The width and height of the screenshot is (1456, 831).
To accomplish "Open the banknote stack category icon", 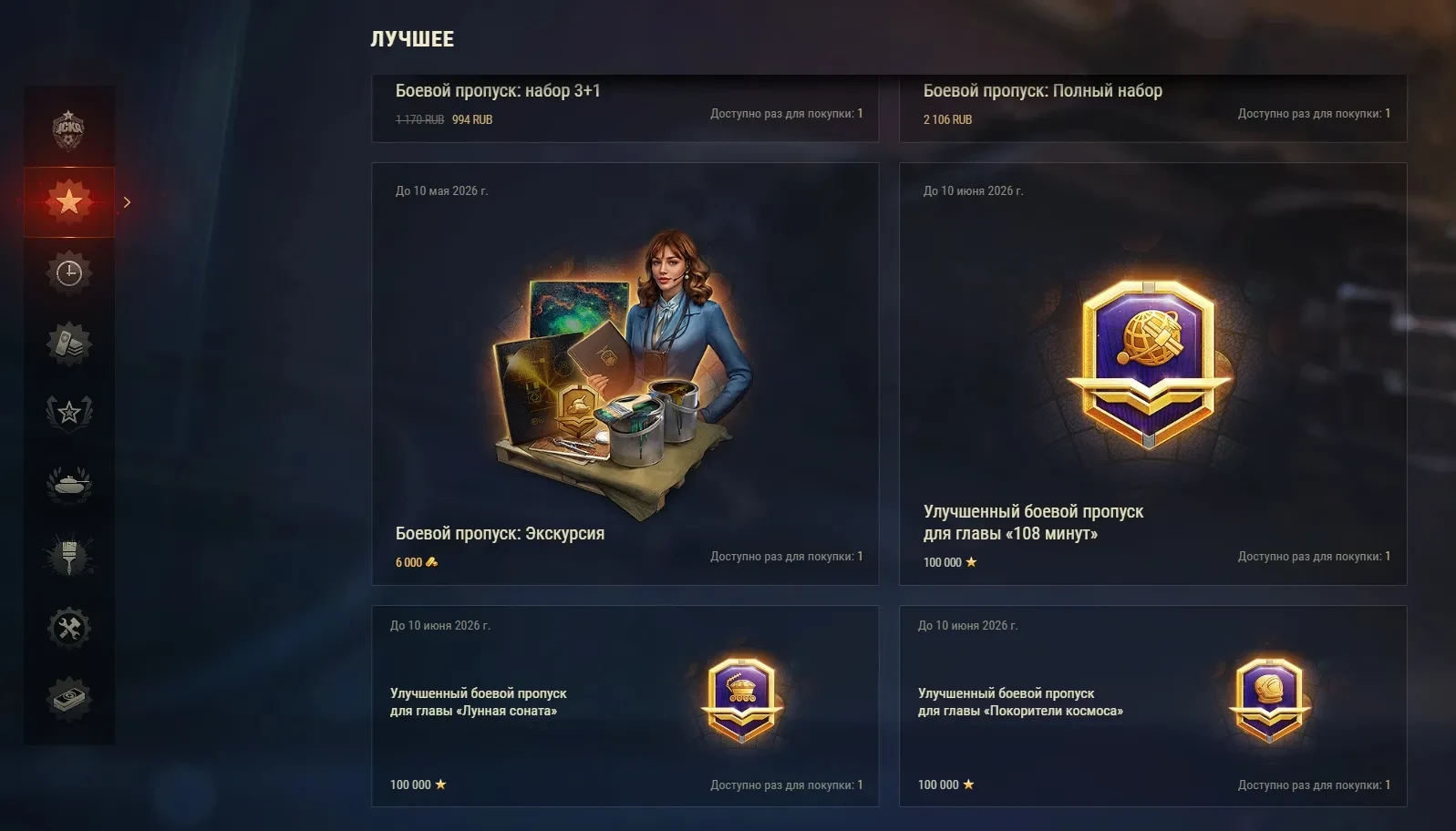I will coord(69,699).
